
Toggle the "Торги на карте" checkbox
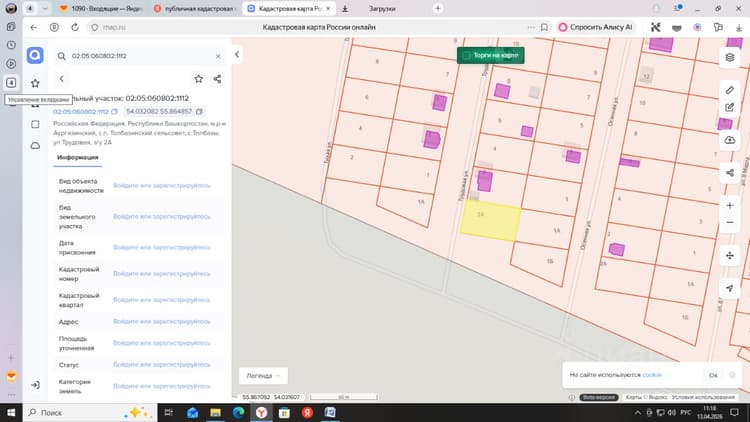(x=466, y=56)
